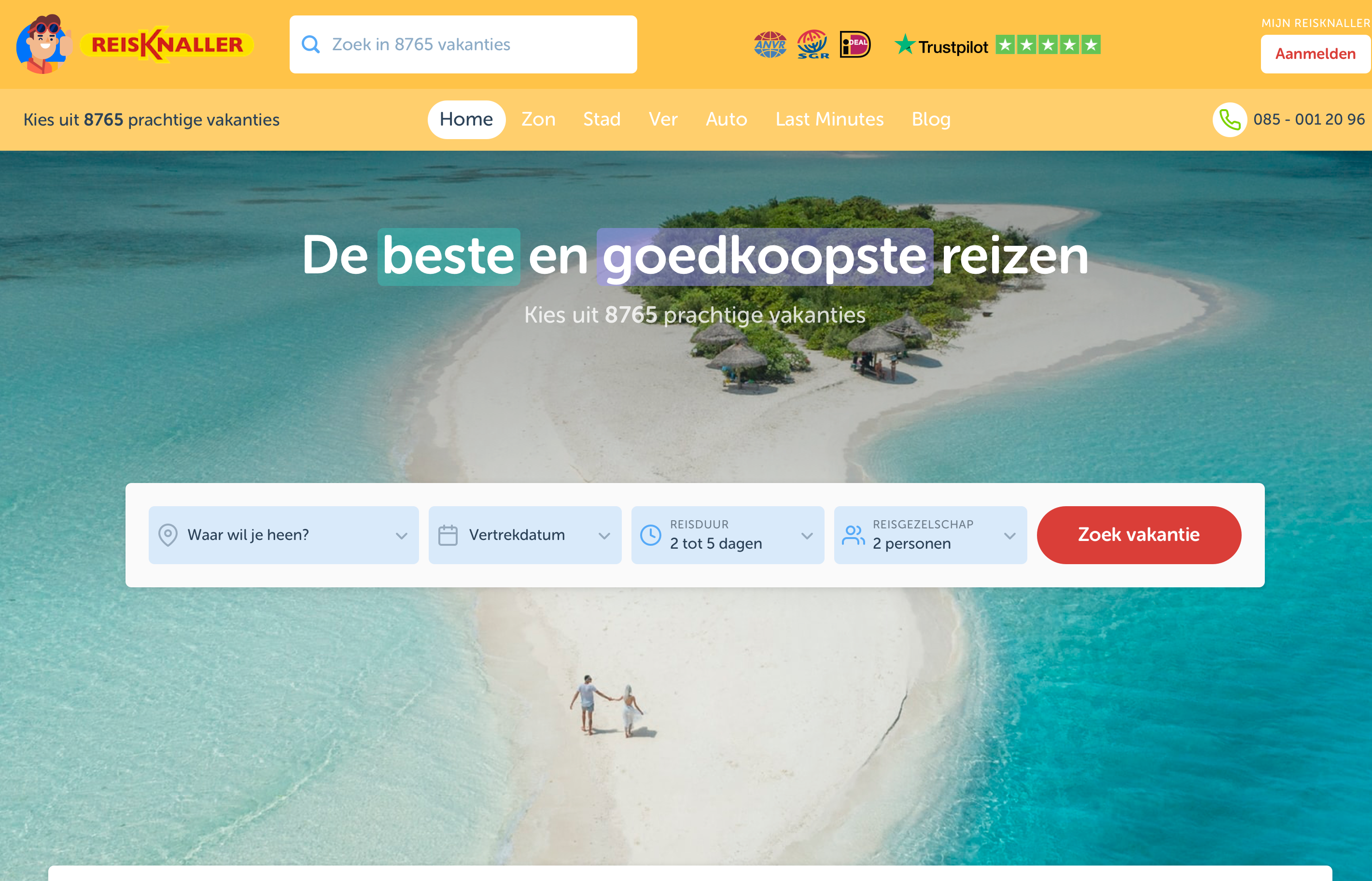The height and width of the screenshot is (881, 1372).
Task: Go to the Blog menu item
Action: (931, 120)
